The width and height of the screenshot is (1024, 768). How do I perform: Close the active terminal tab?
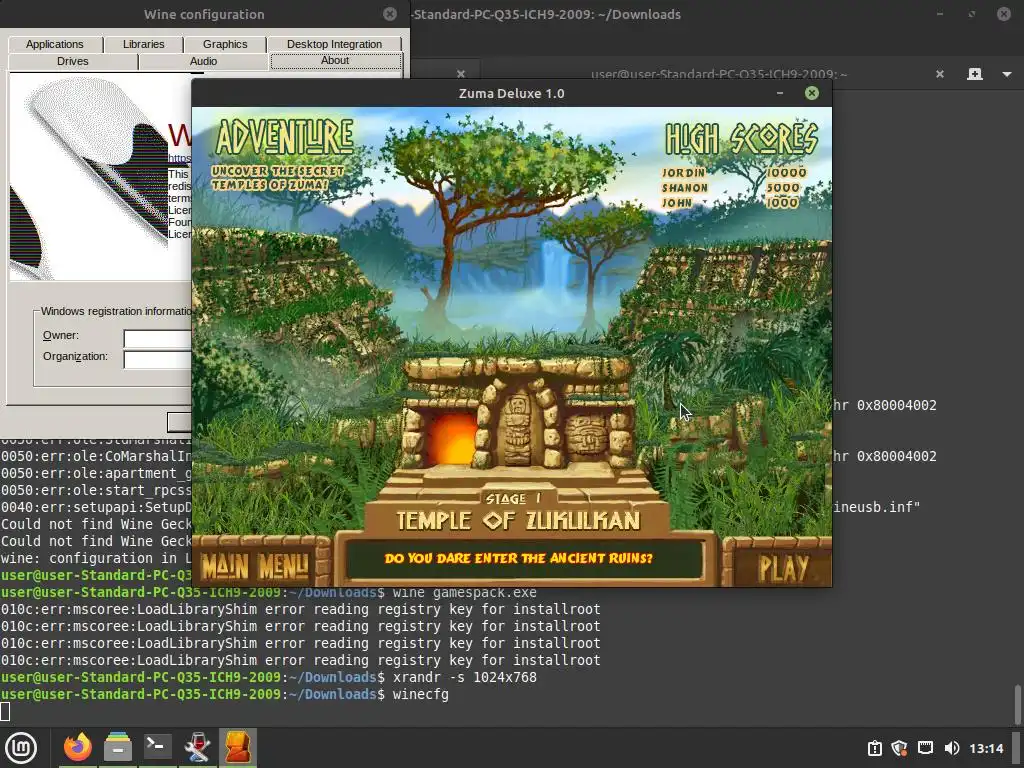point(940,74)
